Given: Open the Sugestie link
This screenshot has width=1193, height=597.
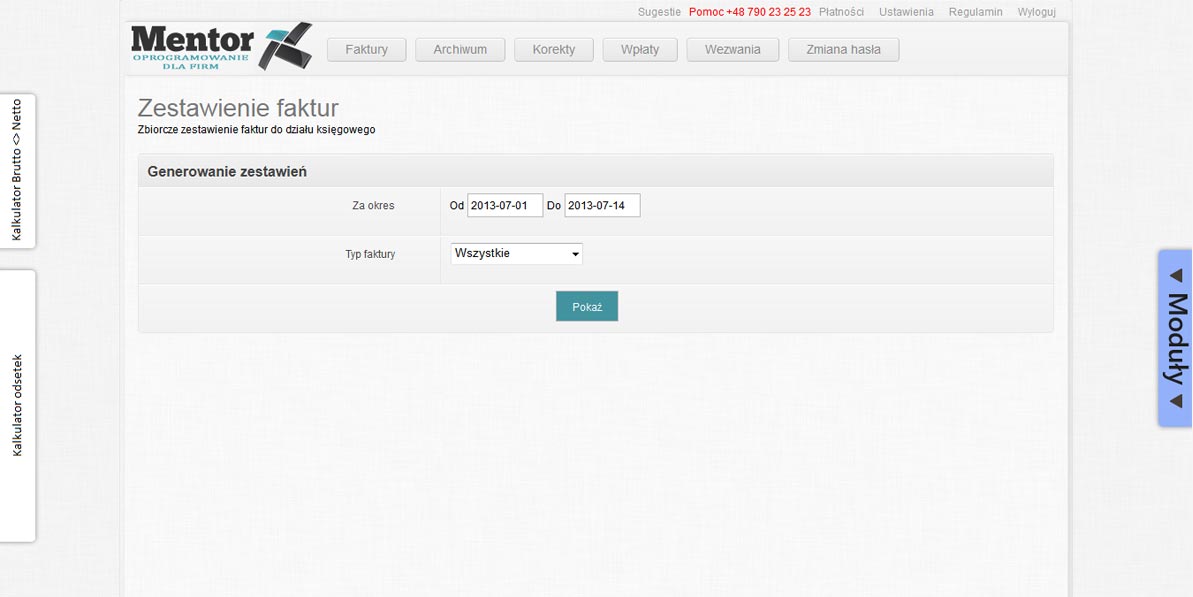Looking at the screenshot, I should (659, 12).
